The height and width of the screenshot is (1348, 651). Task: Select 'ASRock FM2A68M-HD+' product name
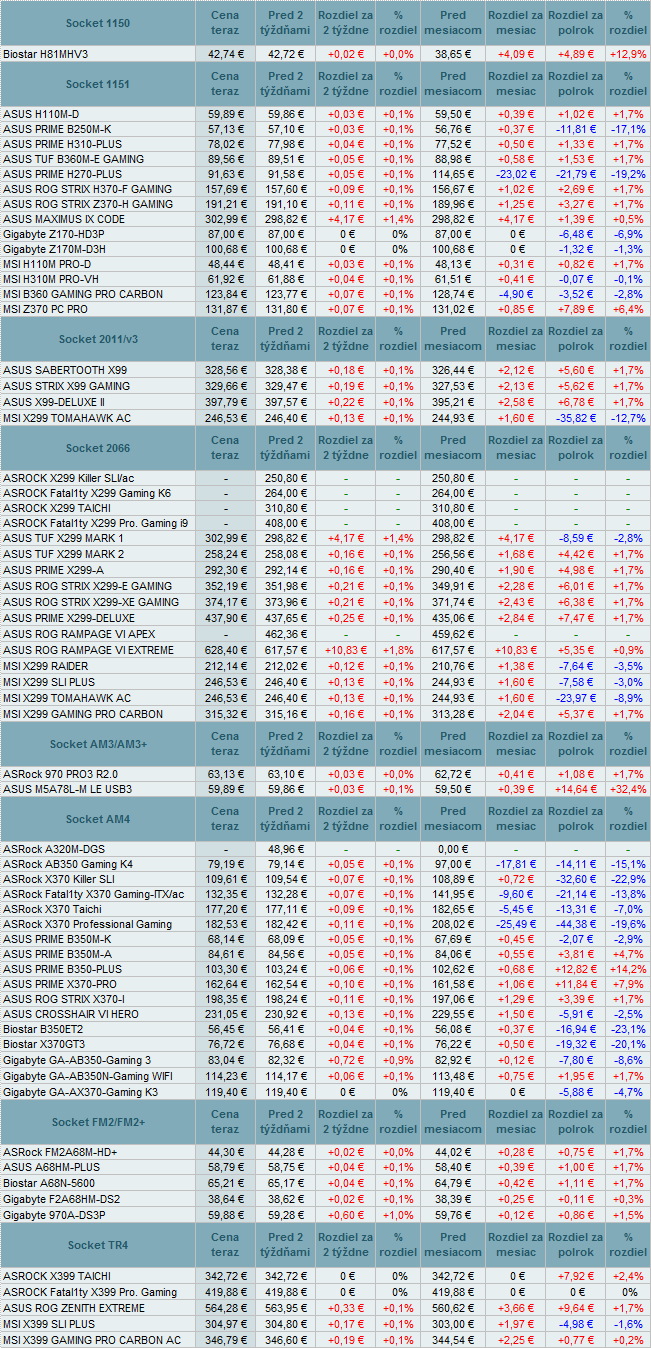point(60,1152)
